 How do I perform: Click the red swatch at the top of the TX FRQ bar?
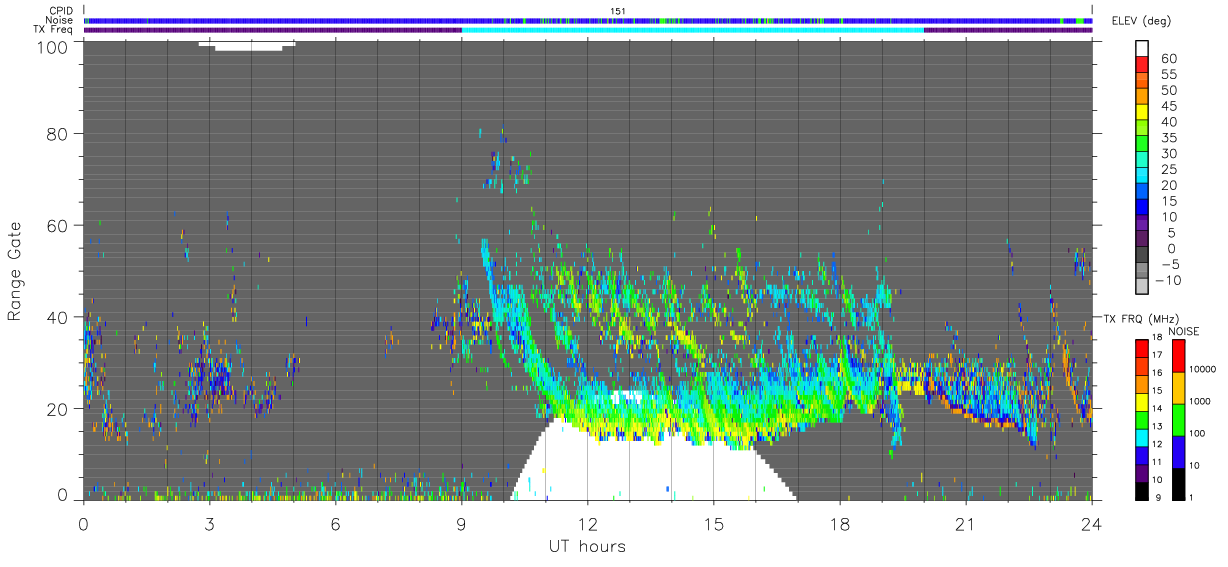[x=1142, y=348]
